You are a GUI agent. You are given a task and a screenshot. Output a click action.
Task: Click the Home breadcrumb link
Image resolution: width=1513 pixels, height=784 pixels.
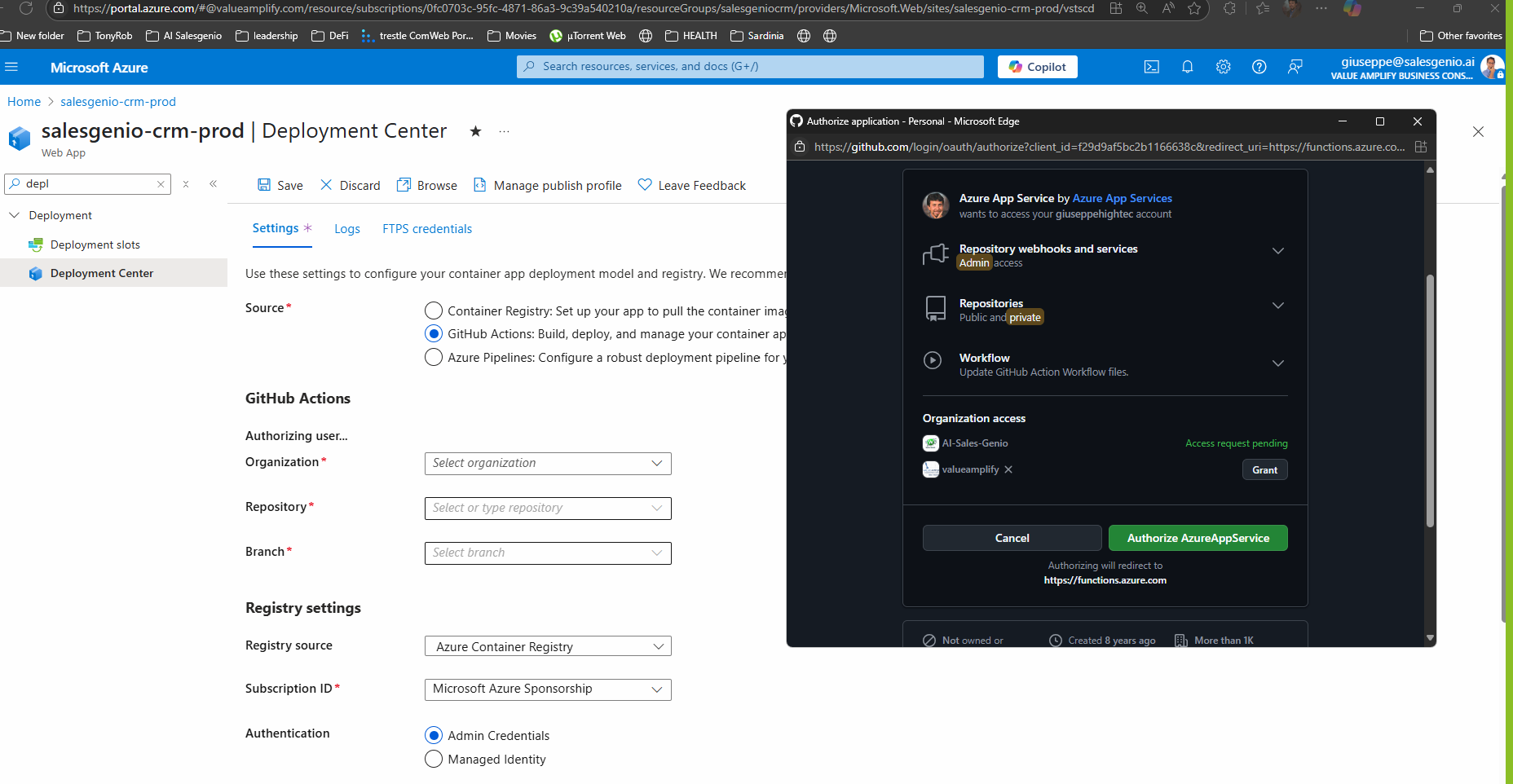[x=24, y=102]
